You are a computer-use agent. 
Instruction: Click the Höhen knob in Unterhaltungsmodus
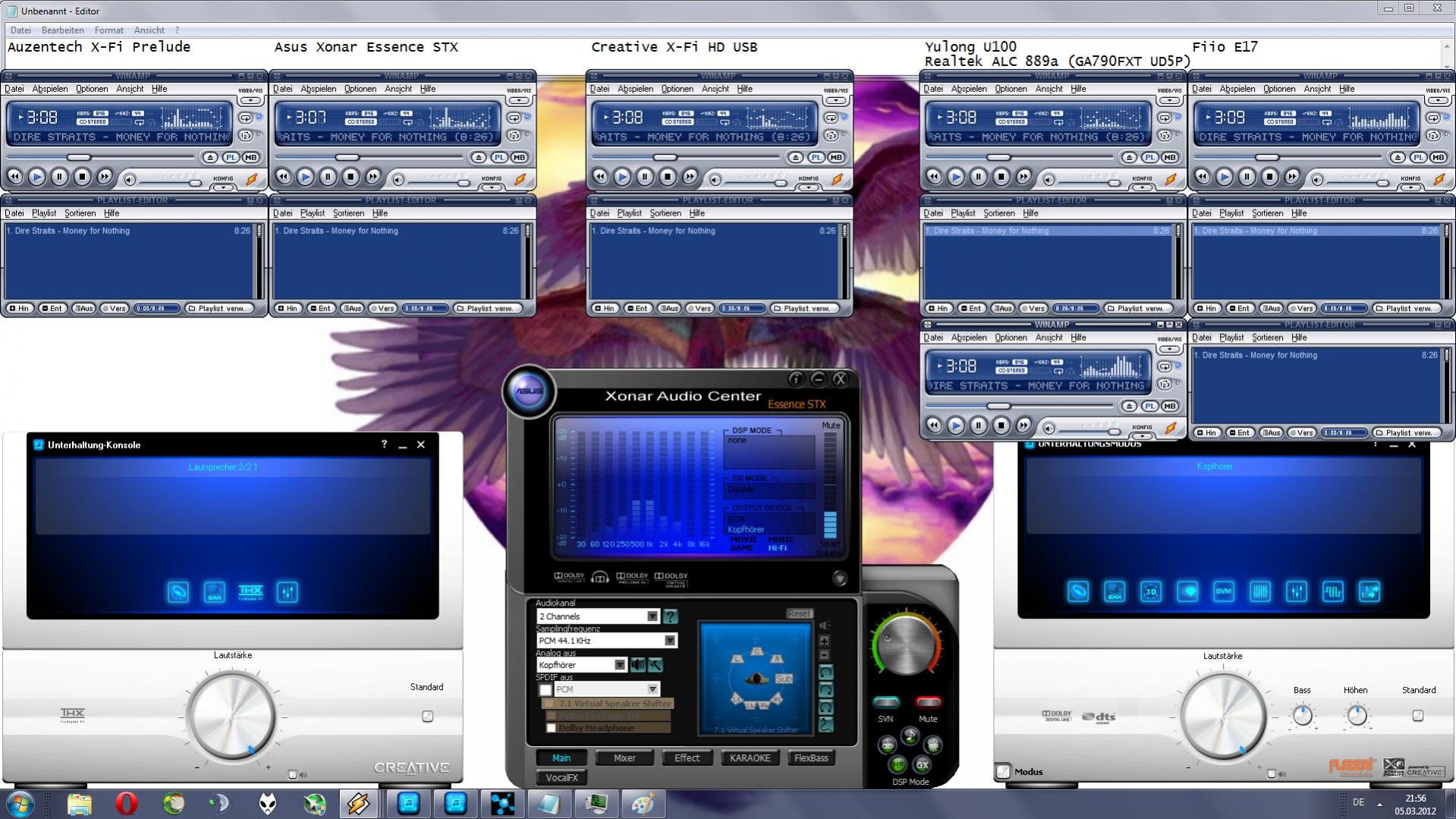(1357, 715)
